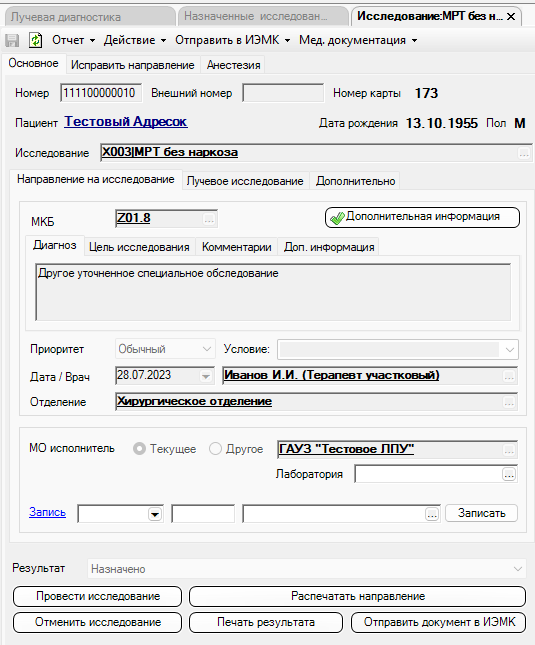Click ellipsis button in the Отделение field
Screen dimensions: 535x645
coord(509,402)
